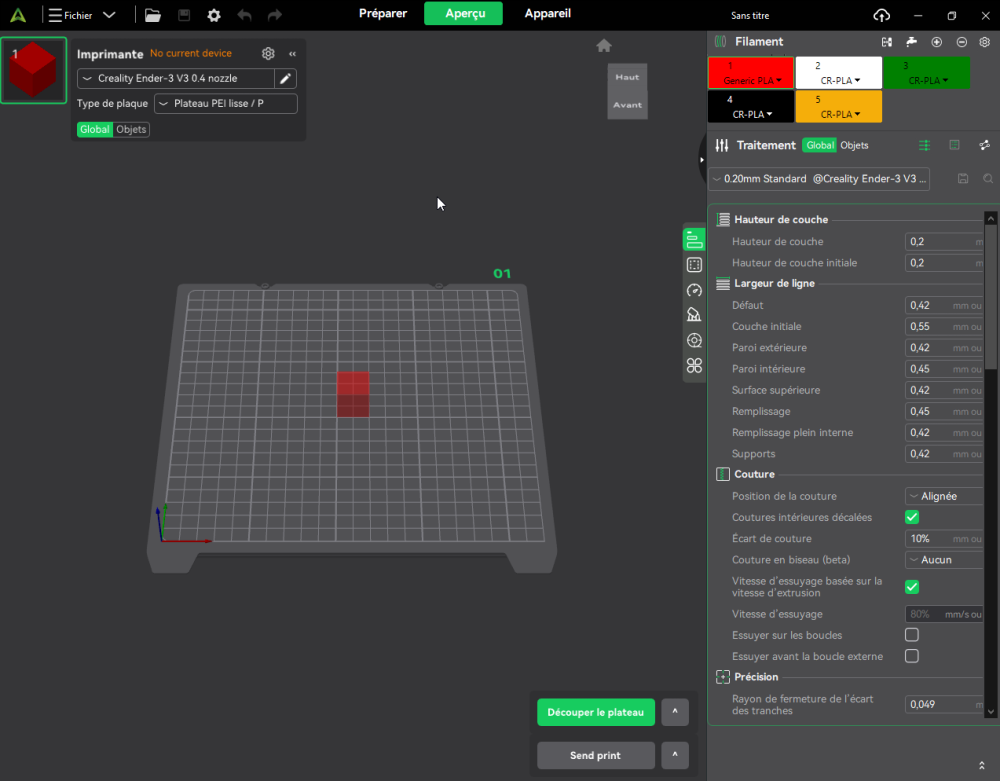Select the speed gauge tab icon
1000x781 pixels.
(x=694, y=290)
